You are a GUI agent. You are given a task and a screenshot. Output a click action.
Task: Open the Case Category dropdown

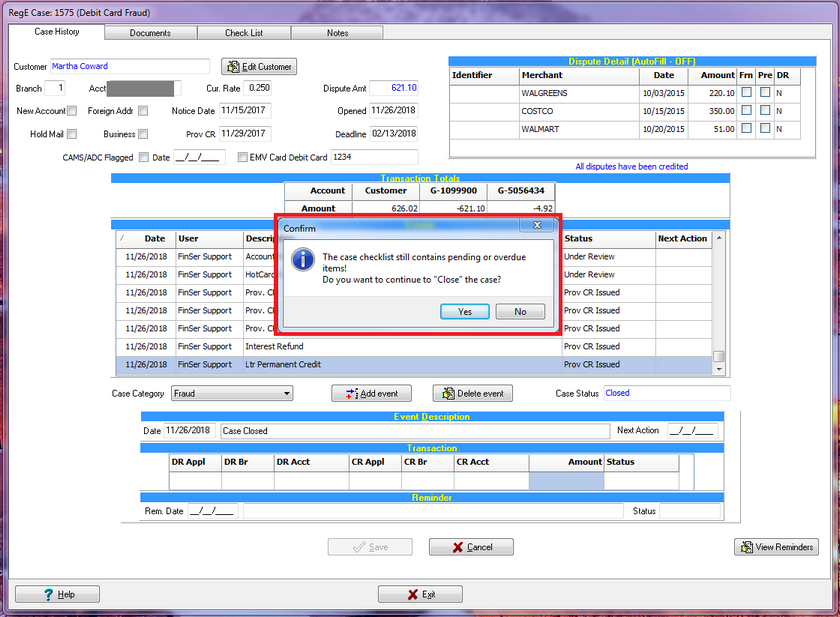point(287,394)
